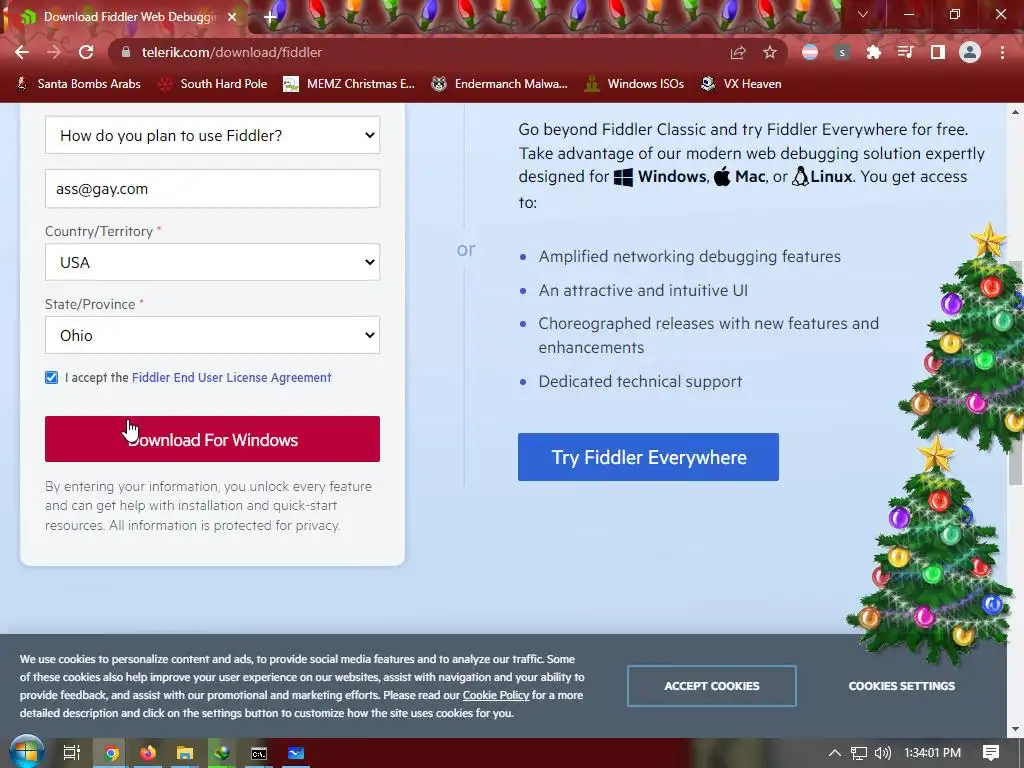This screenshot has height=768, width=1024.
Task: Expand 'How do you plan to use Fiddler?' dropdown
Action: click(212, 135)
